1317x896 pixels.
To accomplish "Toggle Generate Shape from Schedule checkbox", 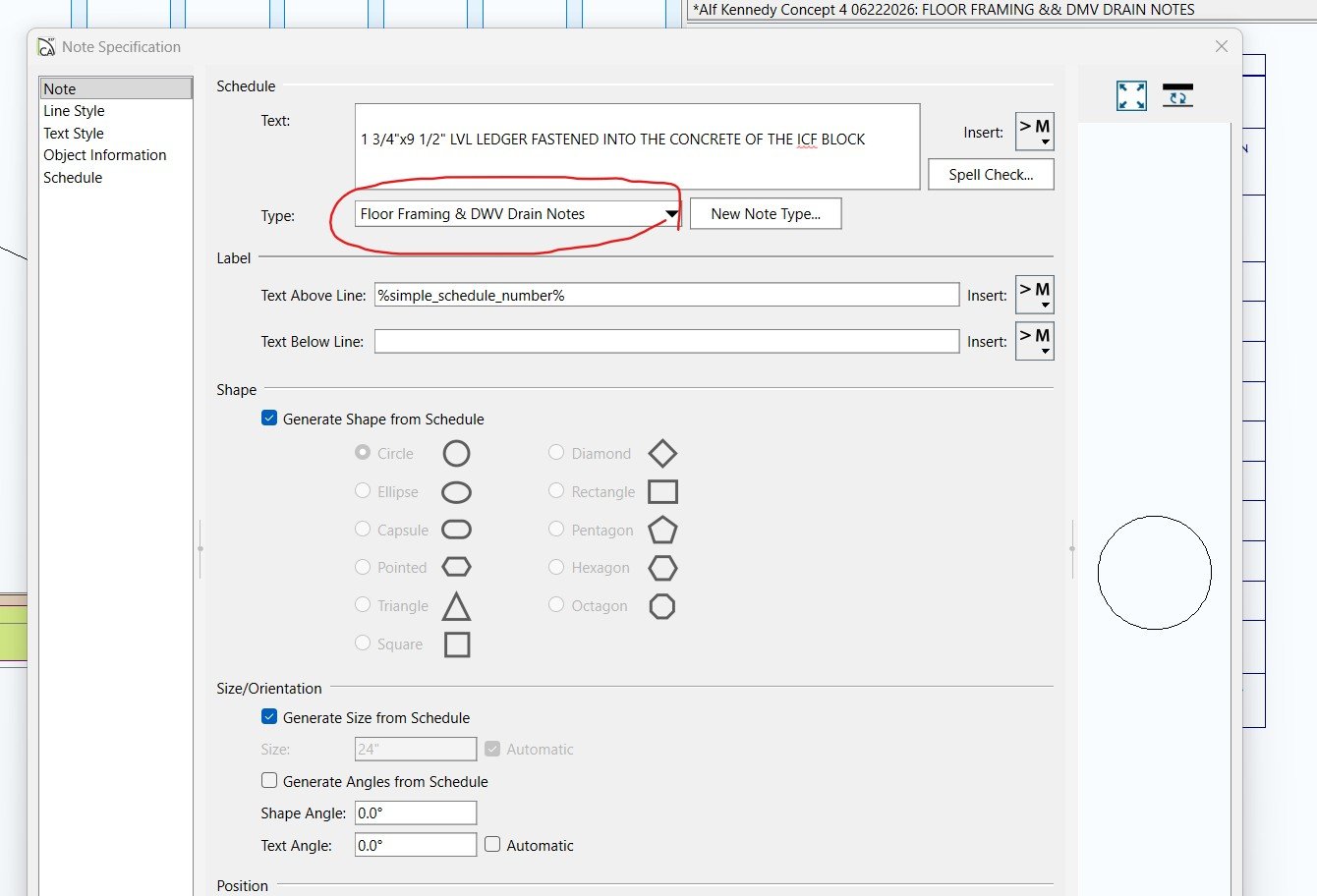I will click(269, 418).
